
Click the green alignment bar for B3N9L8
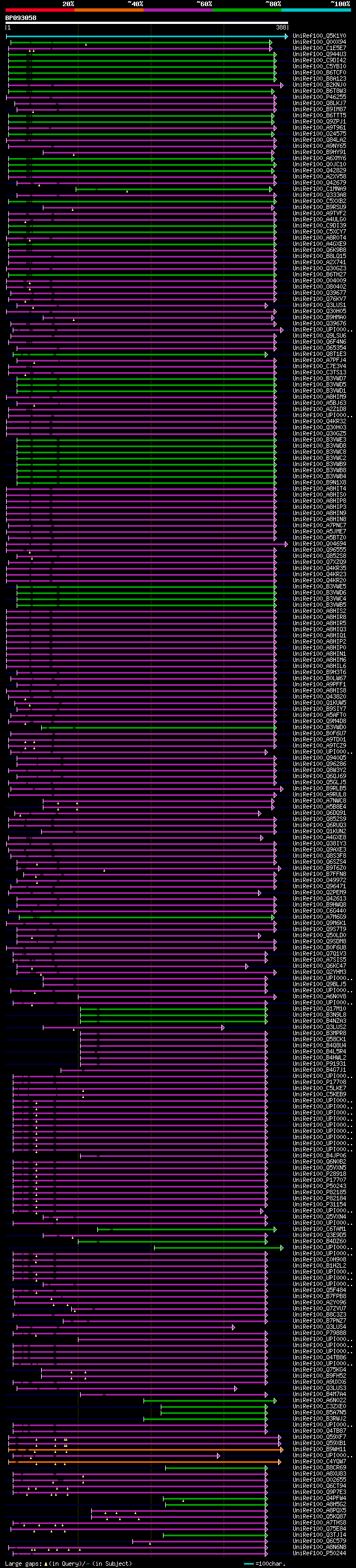pyautogui.click(x=174, y=1015)
